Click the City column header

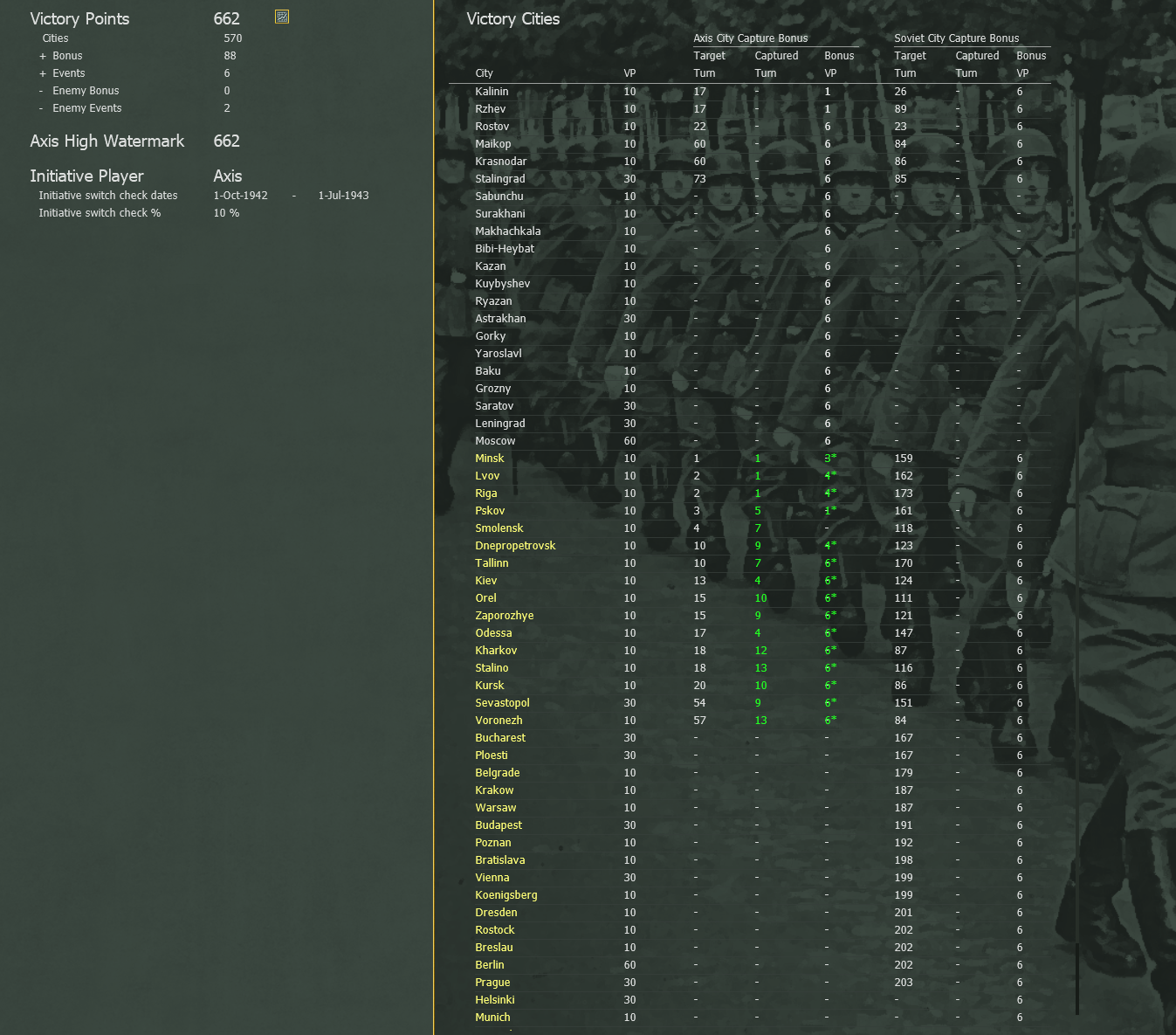coord(485,73)
